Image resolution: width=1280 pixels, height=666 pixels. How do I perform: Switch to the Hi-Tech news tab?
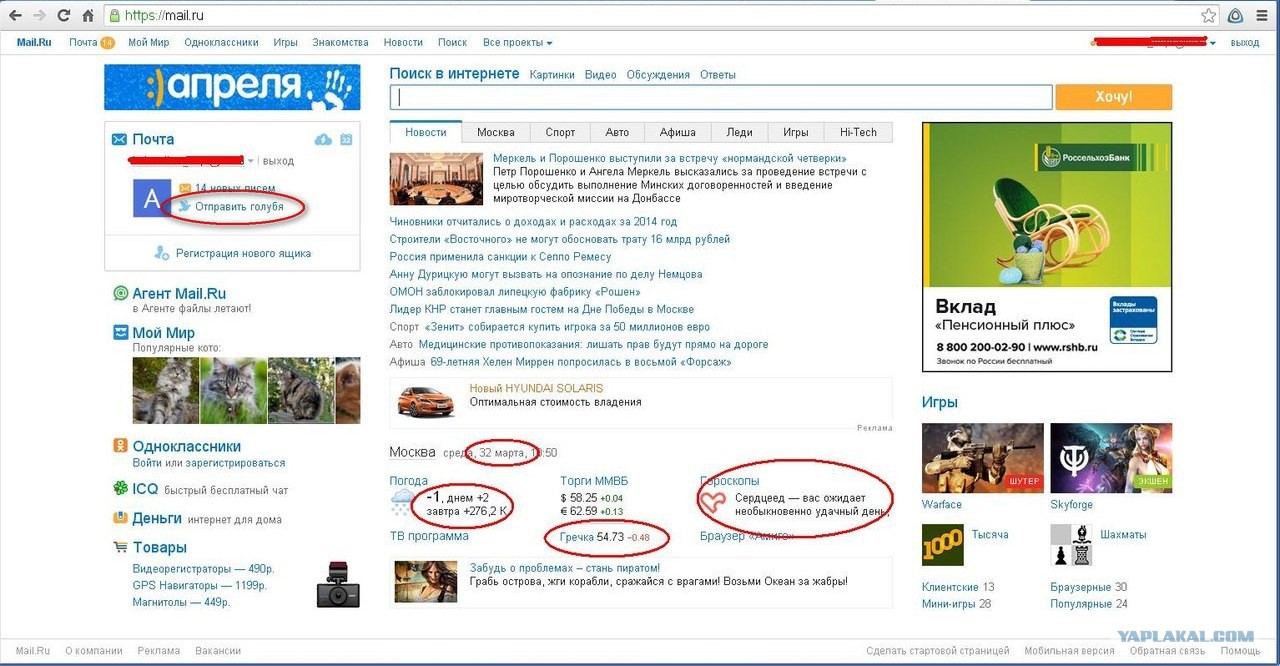click(858, 132)
